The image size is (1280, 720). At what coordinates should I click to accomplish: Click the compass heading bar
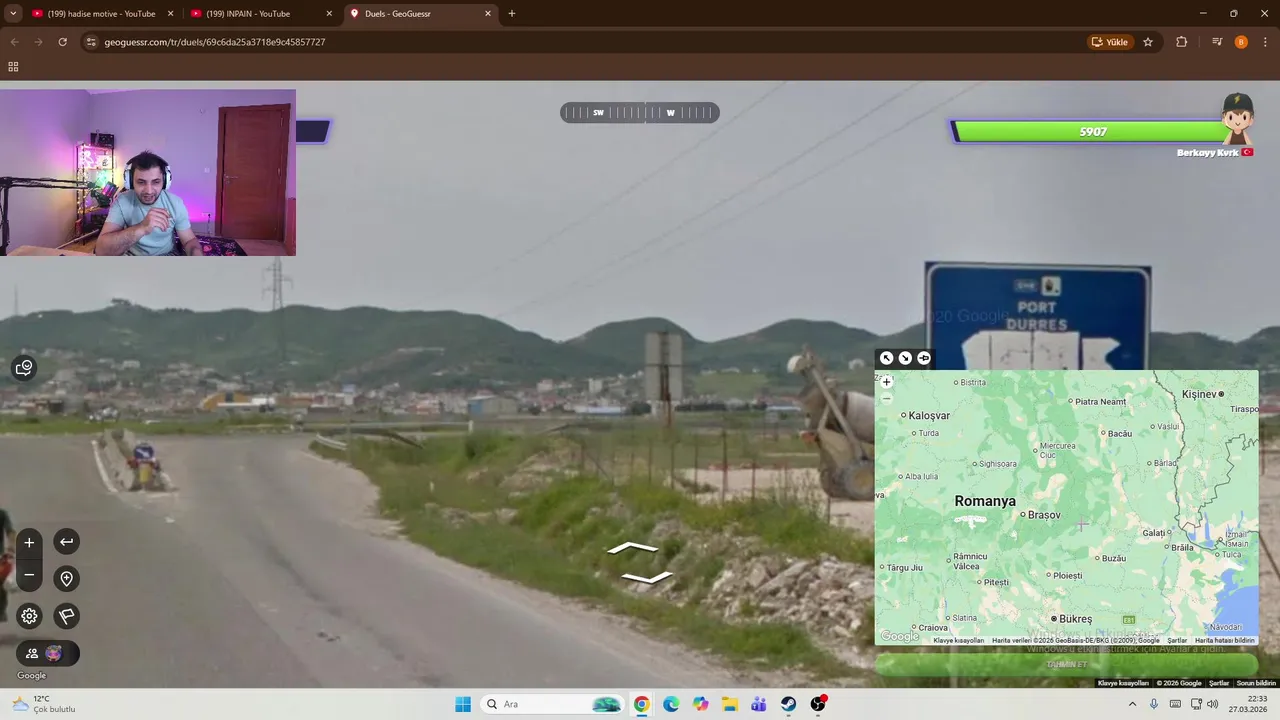[640, 113]
